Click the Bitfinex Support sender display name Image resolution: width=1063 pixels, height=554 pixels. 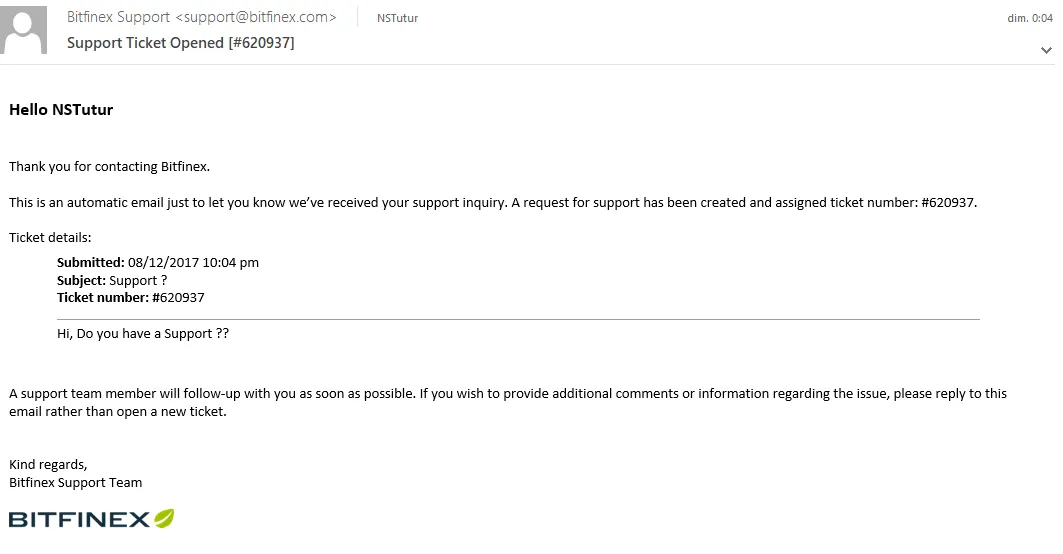pos(118,18)
